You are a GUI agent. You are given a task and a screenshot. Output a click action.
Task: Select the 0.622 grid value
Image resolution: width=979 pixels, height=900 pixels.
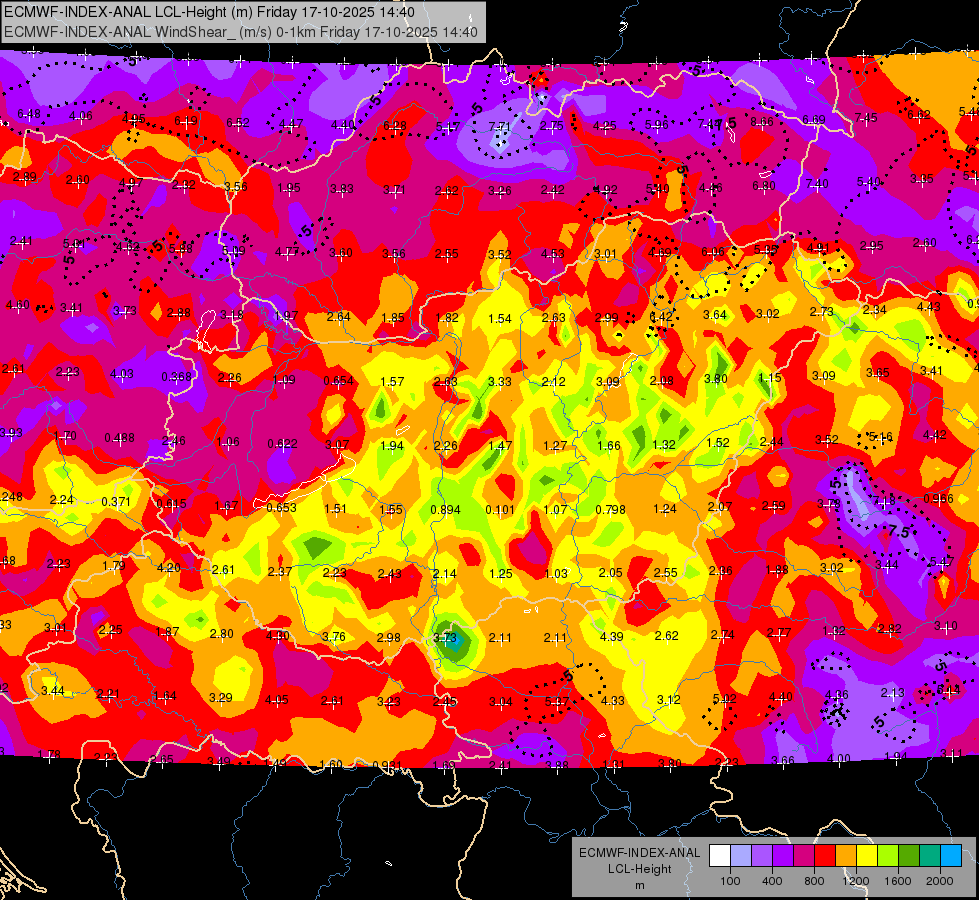tap(282, 443)
